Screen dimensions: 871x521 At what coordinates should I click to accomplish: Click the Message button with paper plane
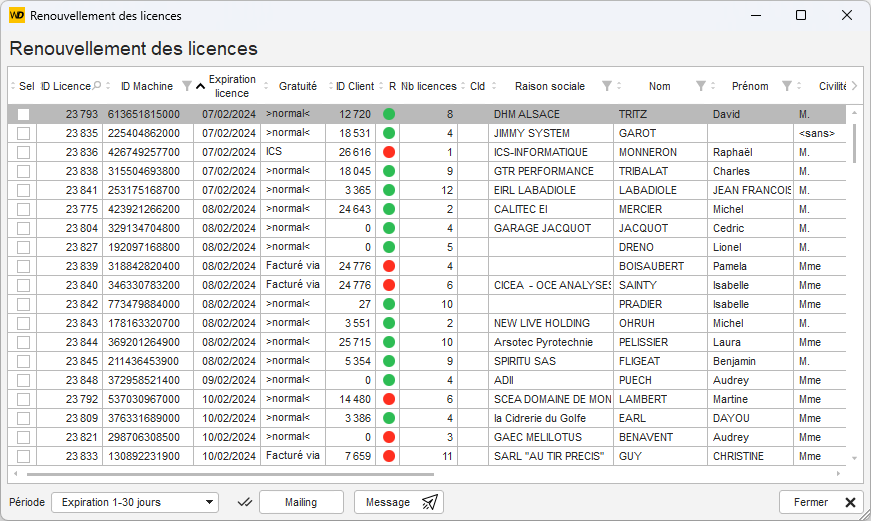coord(399,502)
